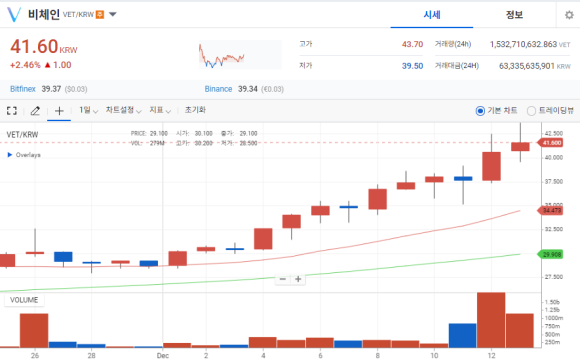Open the settings gear icon

tap(569, 15)
